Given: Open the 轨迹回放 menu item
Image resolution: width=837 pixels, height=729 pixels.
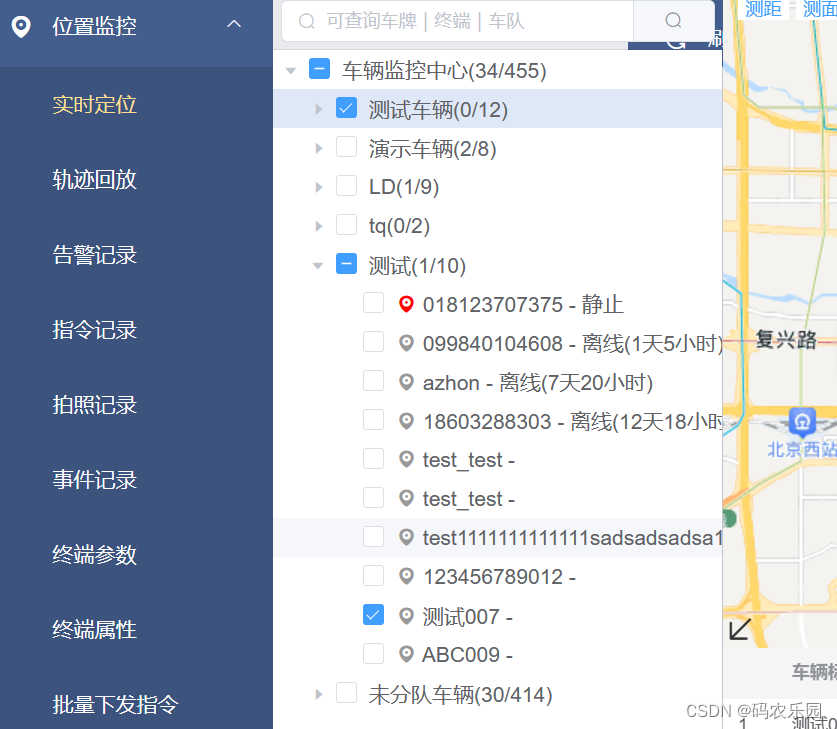Looking at the screenshot, I should [96, 179].
